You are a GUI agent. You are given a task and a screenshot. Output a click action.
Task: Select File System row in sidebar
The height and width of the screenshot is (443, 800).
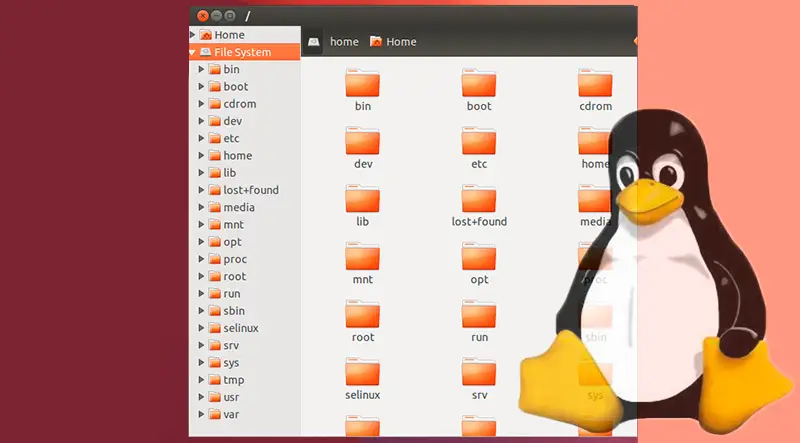click(x=244, y=52)
